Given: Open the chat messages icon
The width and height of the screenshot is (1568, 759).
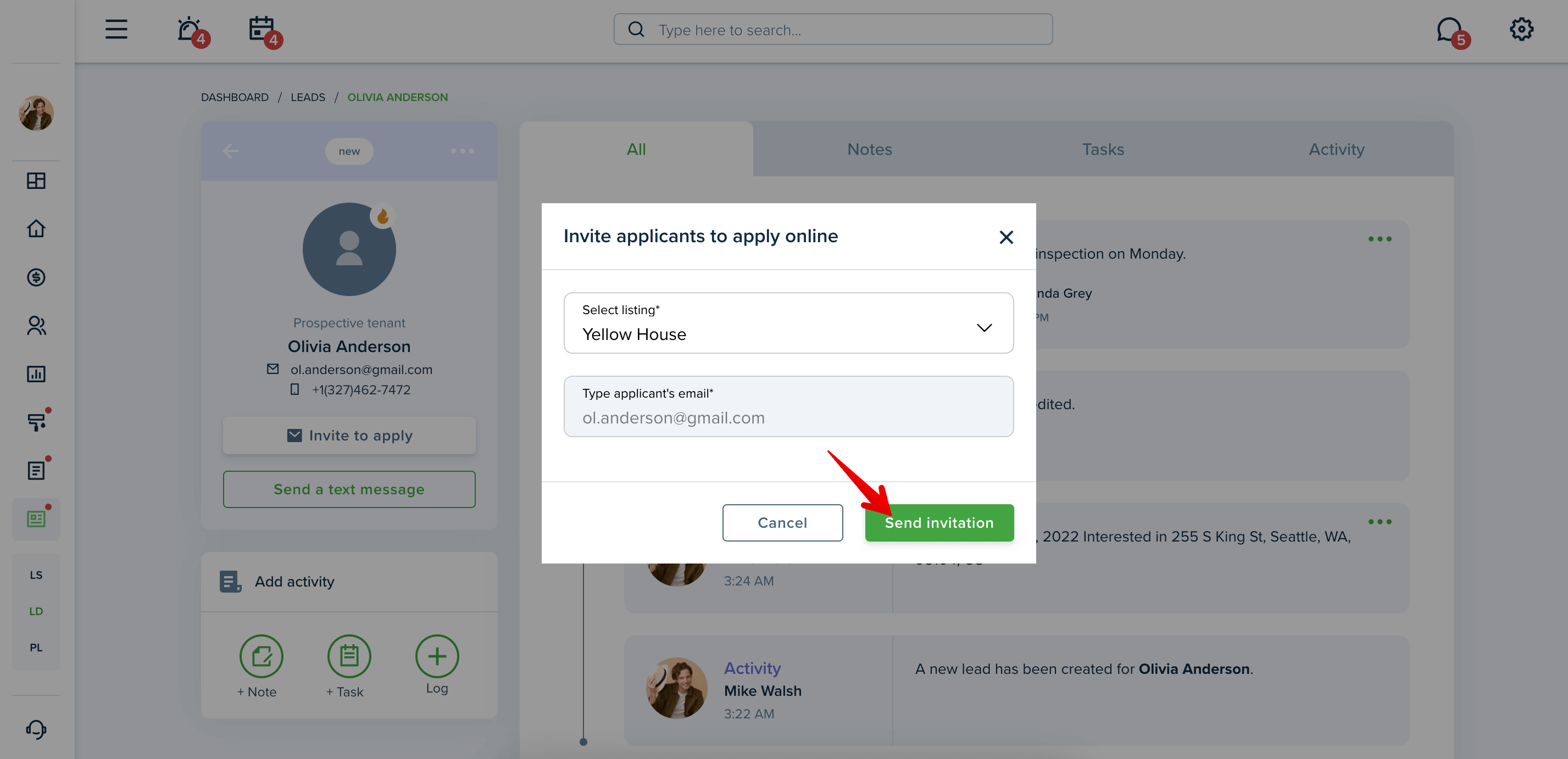Looking at the screenshot, I should (x=1450, y=30).
